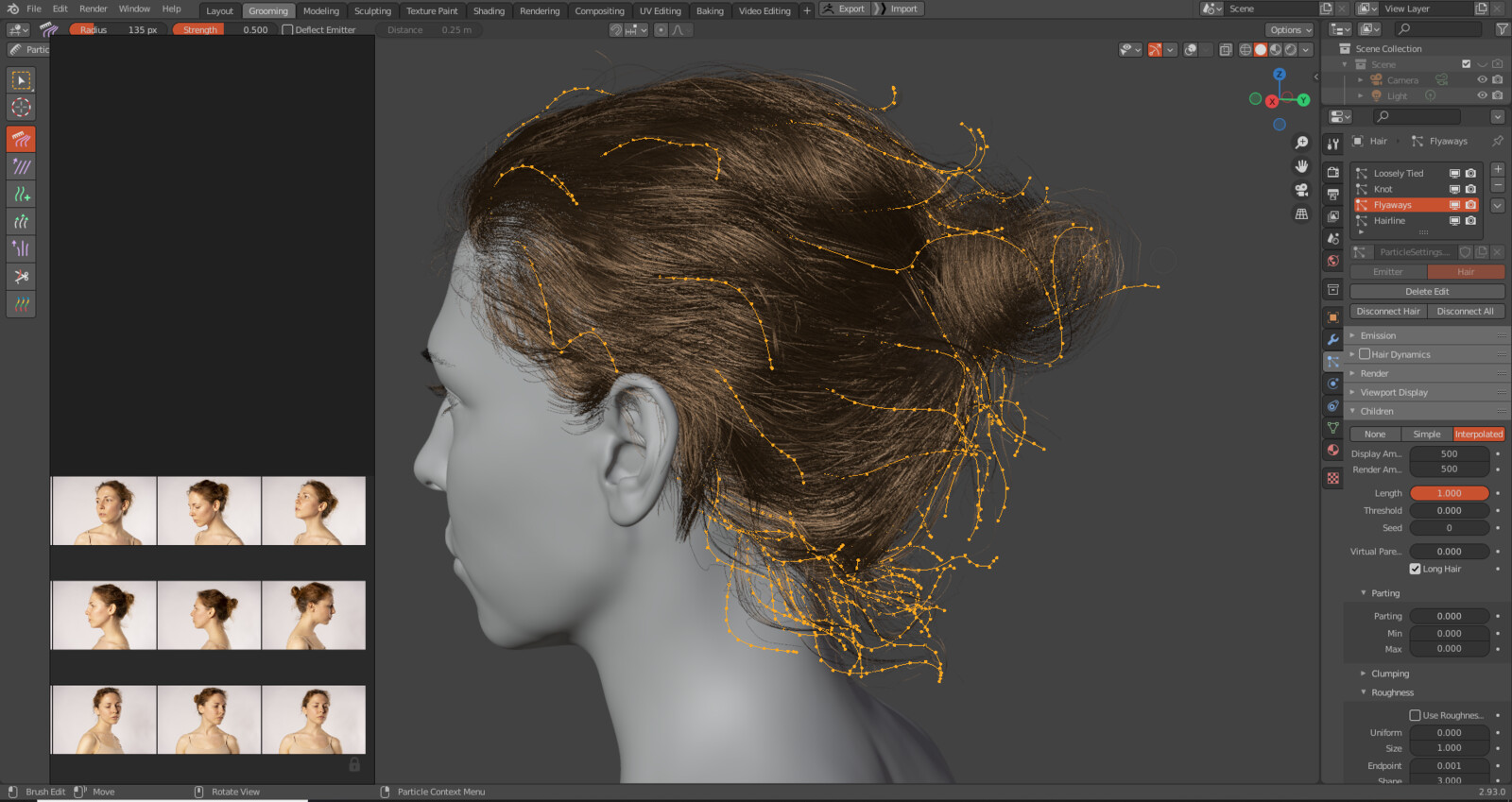The height and width of the screenshot is (802, 1512).
Task: Expand the Camera item in outliner
Action: pyautogui.click(x=1360, y=80)
